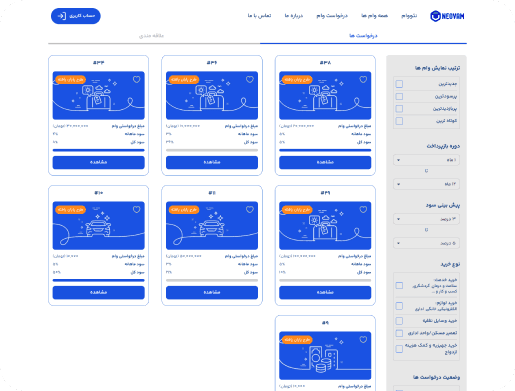Click the progress bar on card #10
Screen dimensions: 515x391
pos(99,280)
